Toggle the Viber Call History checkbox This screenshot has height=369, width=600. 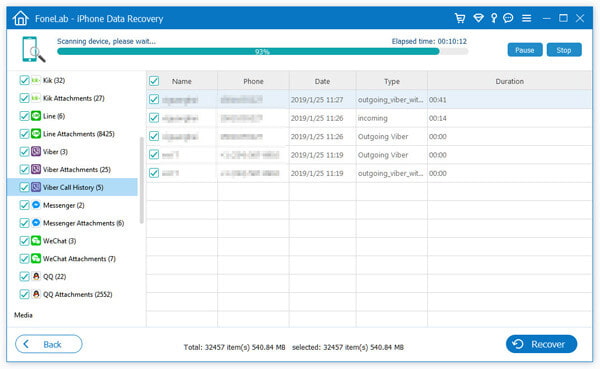(24, 187)
